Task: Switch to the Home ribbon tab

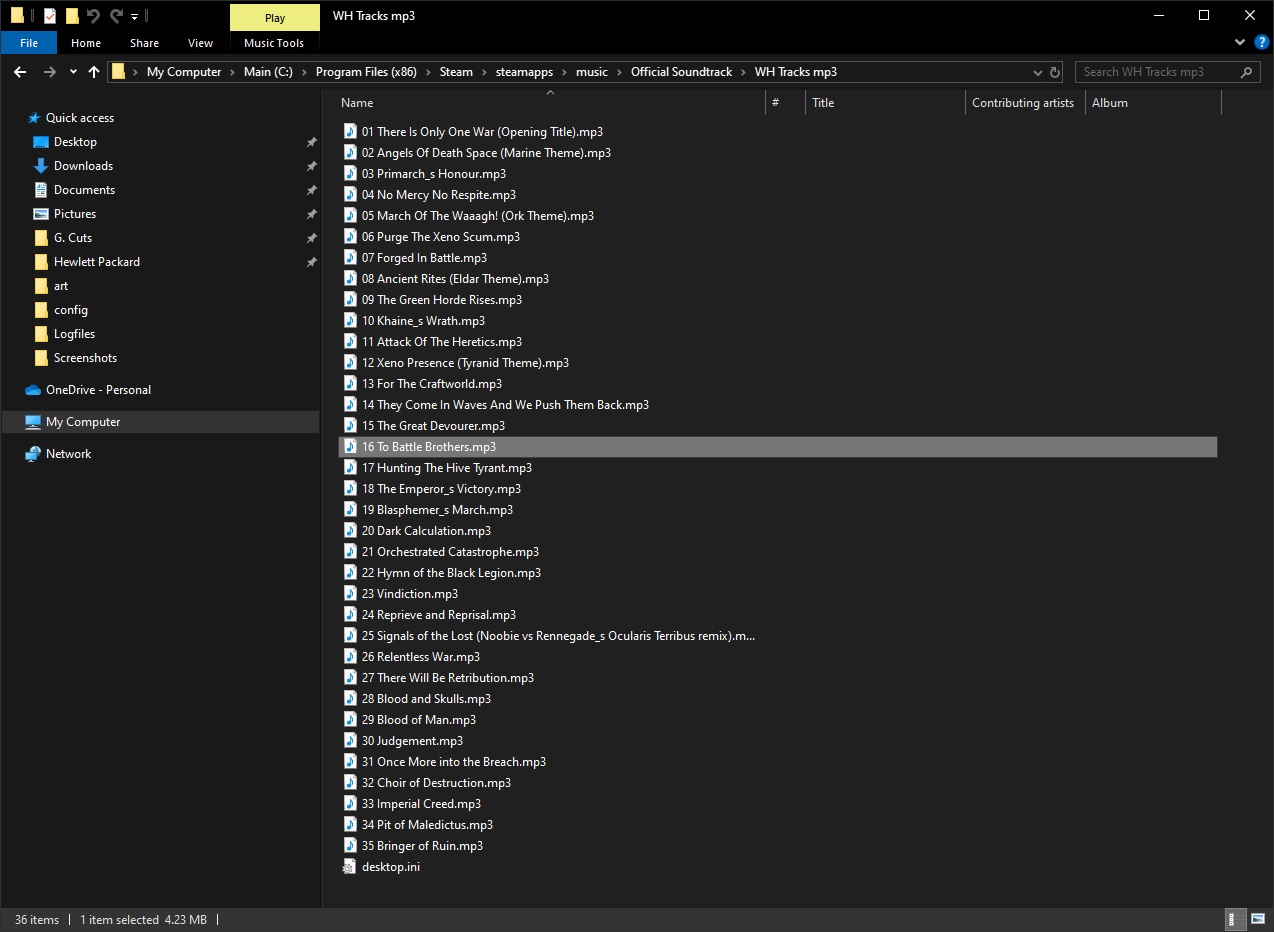Action: point(86,43)
